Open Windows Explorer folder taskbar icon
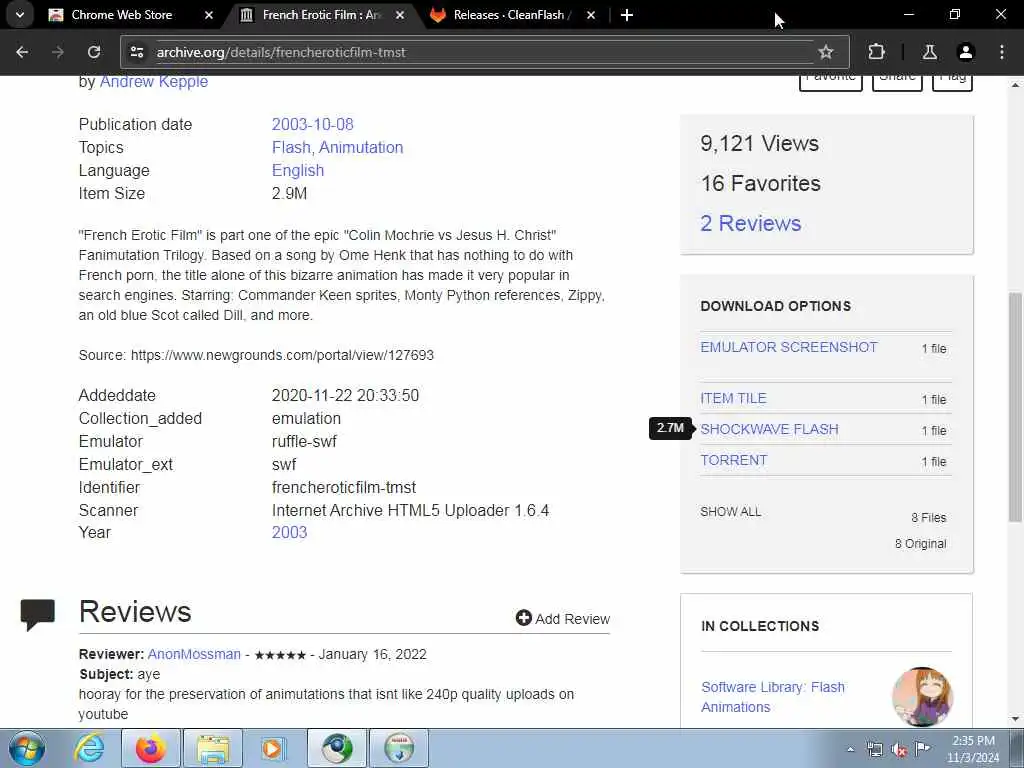This screenshot has height=768, width=1024. (x=213, y=748)
